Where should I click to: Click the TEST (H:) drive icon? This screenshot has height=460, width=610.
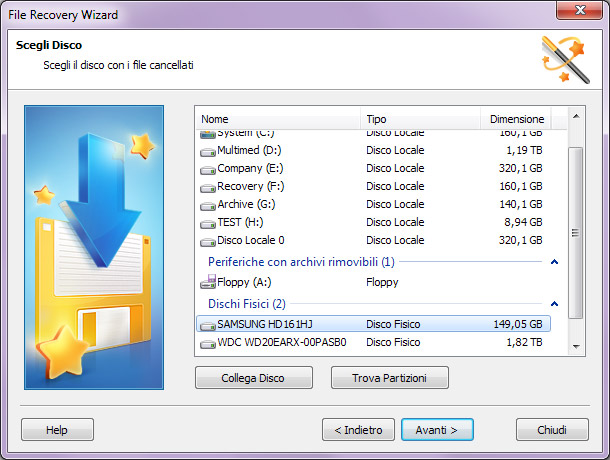(x=208, y=223)
